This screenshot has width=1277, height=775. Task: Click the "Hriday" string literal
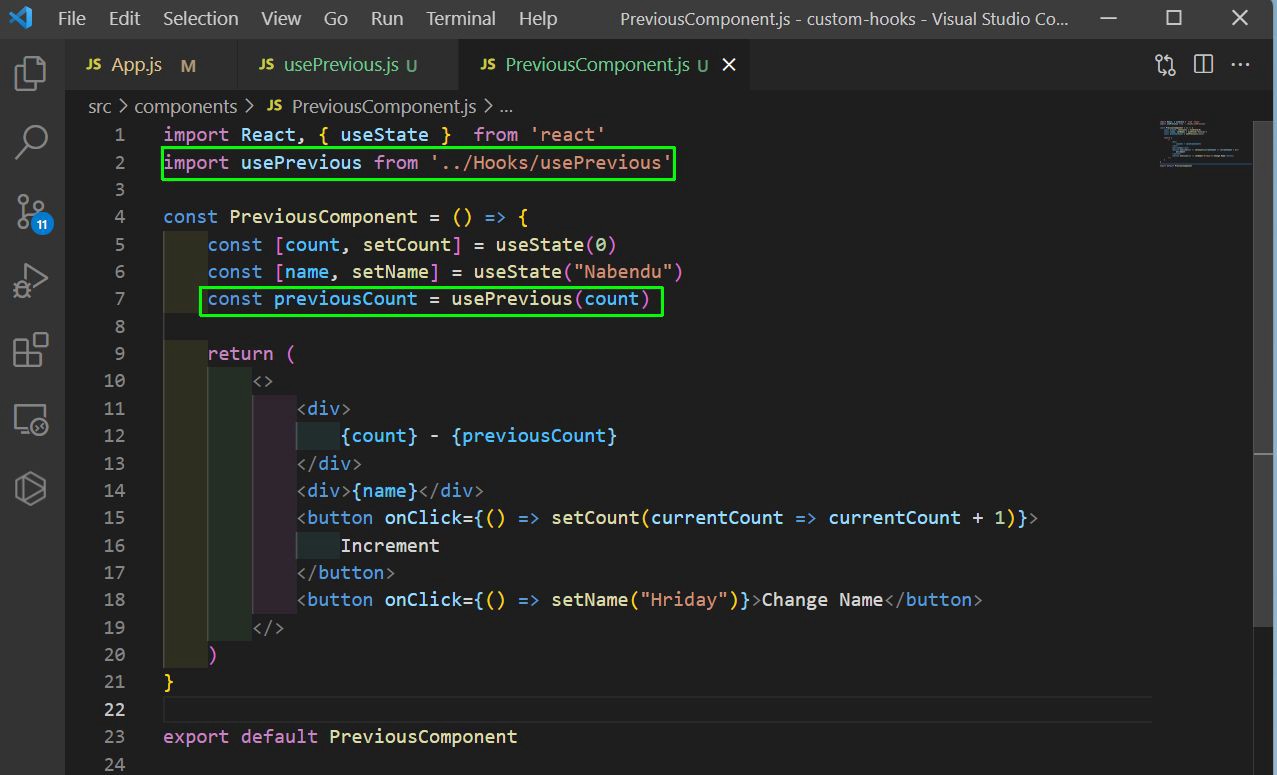(683, 600)
